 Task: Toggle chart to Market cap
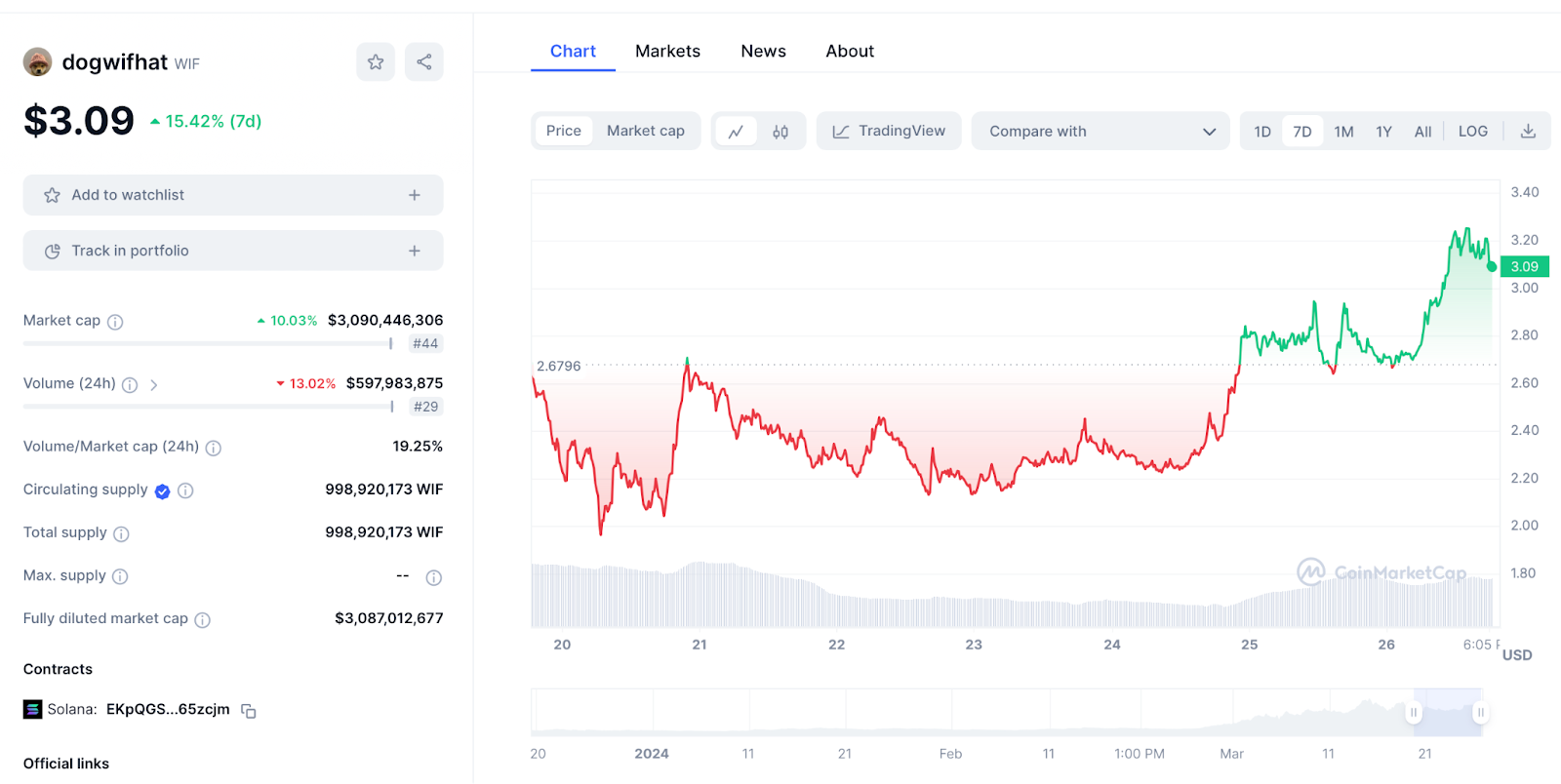(646, 131)
